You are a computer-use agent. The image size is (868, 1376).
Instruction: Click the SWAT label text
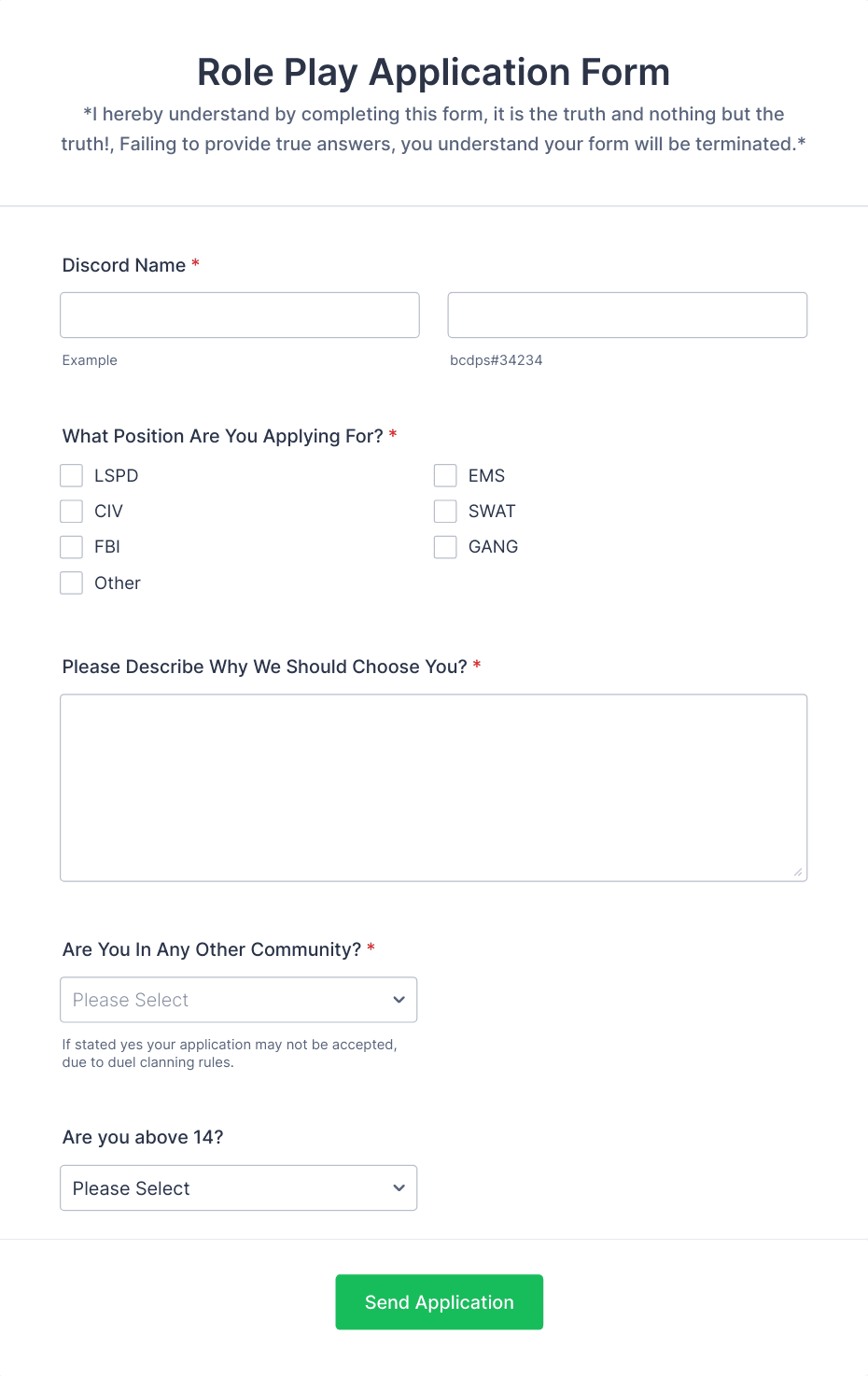click(492, 512)
